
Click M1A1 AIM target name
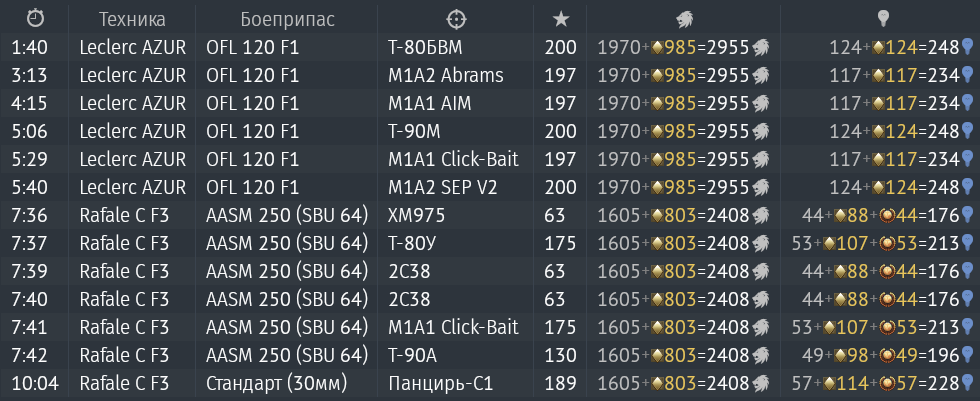point(429,103)
